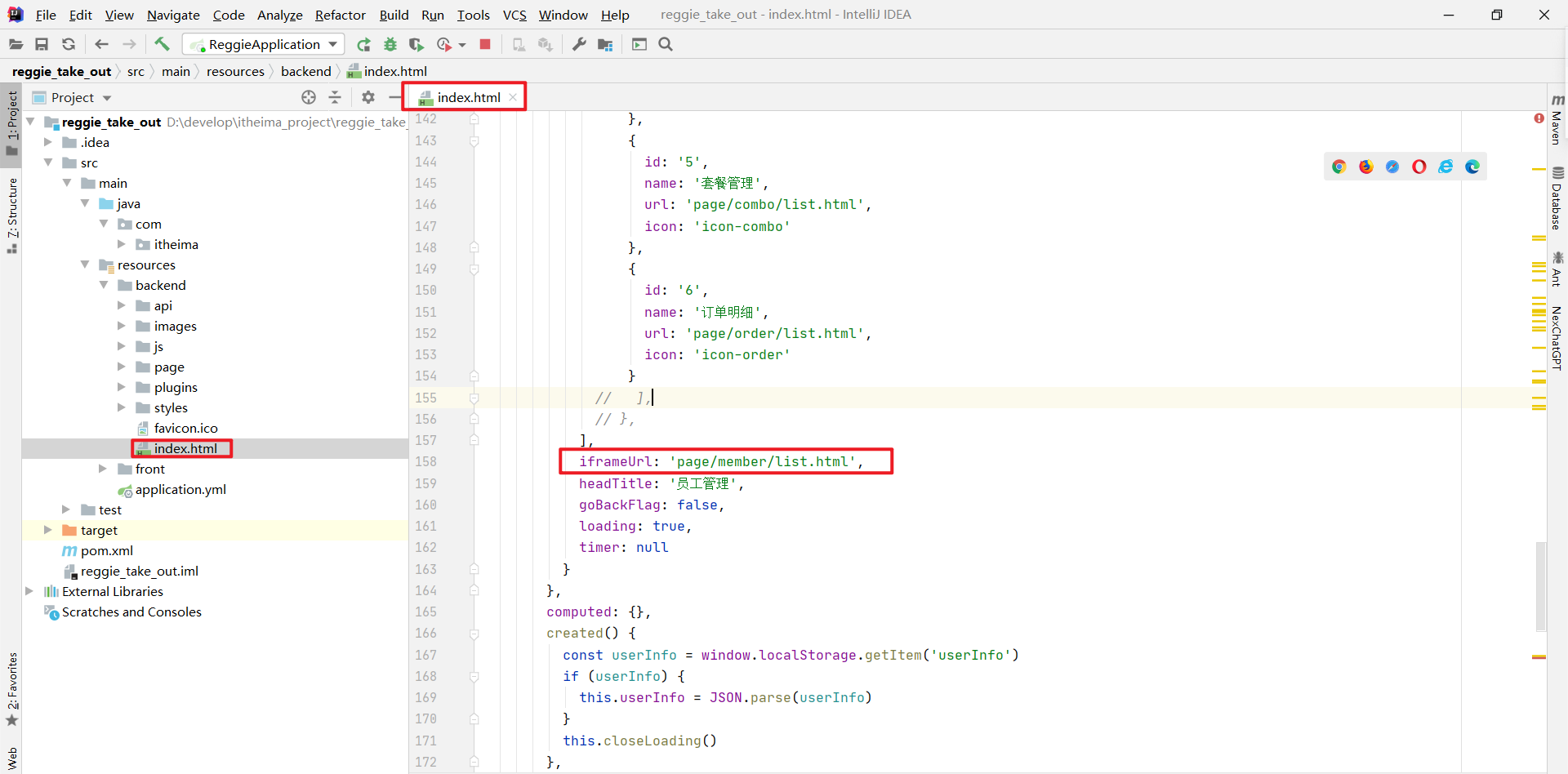Click fold marker at line 166

[474, 634]
